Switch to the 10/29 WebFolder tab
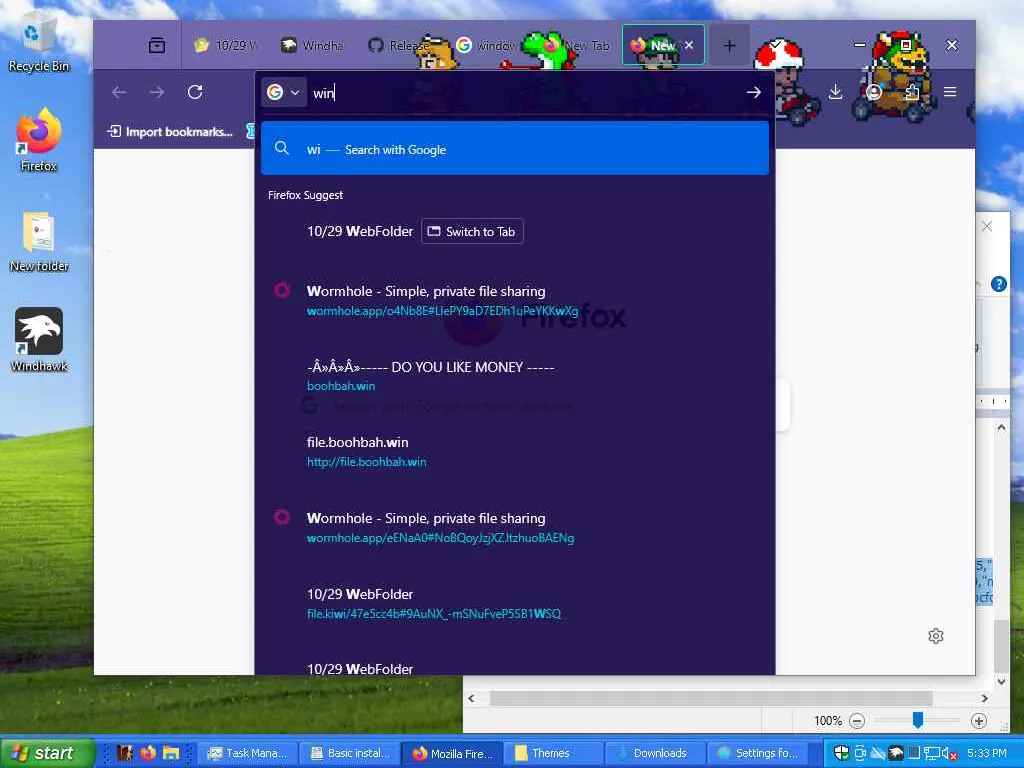The width and height of the screenshot is (1024, 768). (x=226, y=45)
